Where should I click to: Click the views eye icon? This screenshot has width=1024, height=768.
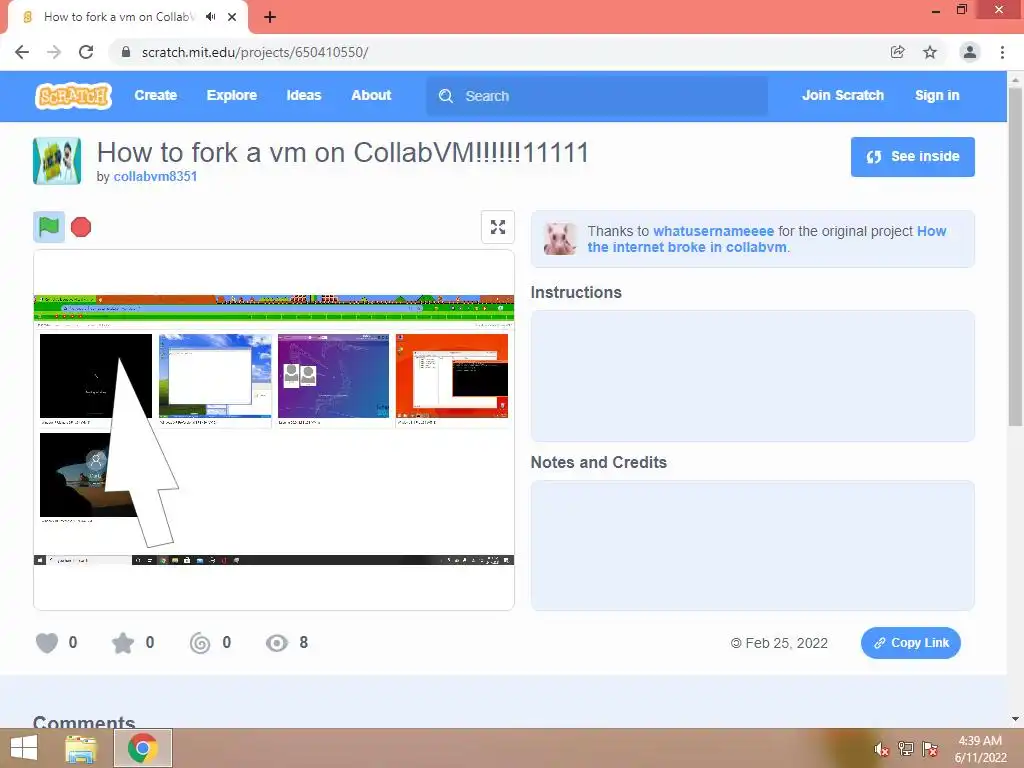(276, 643)
